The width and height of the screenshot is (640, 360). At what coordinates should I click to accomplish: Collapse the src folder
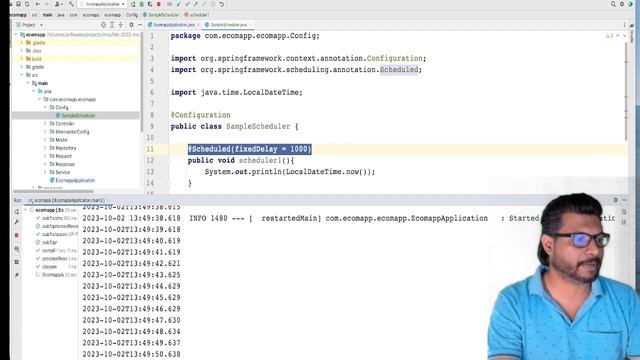click(22, 75)
